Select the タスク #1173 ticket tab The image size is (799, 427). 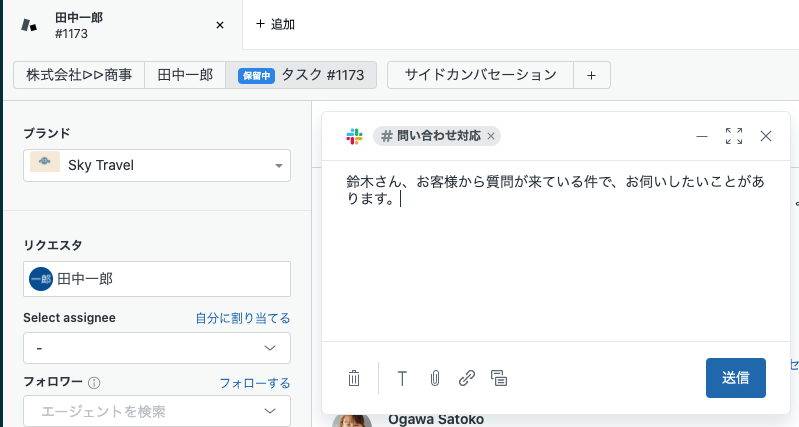click(x=301, y=75)
